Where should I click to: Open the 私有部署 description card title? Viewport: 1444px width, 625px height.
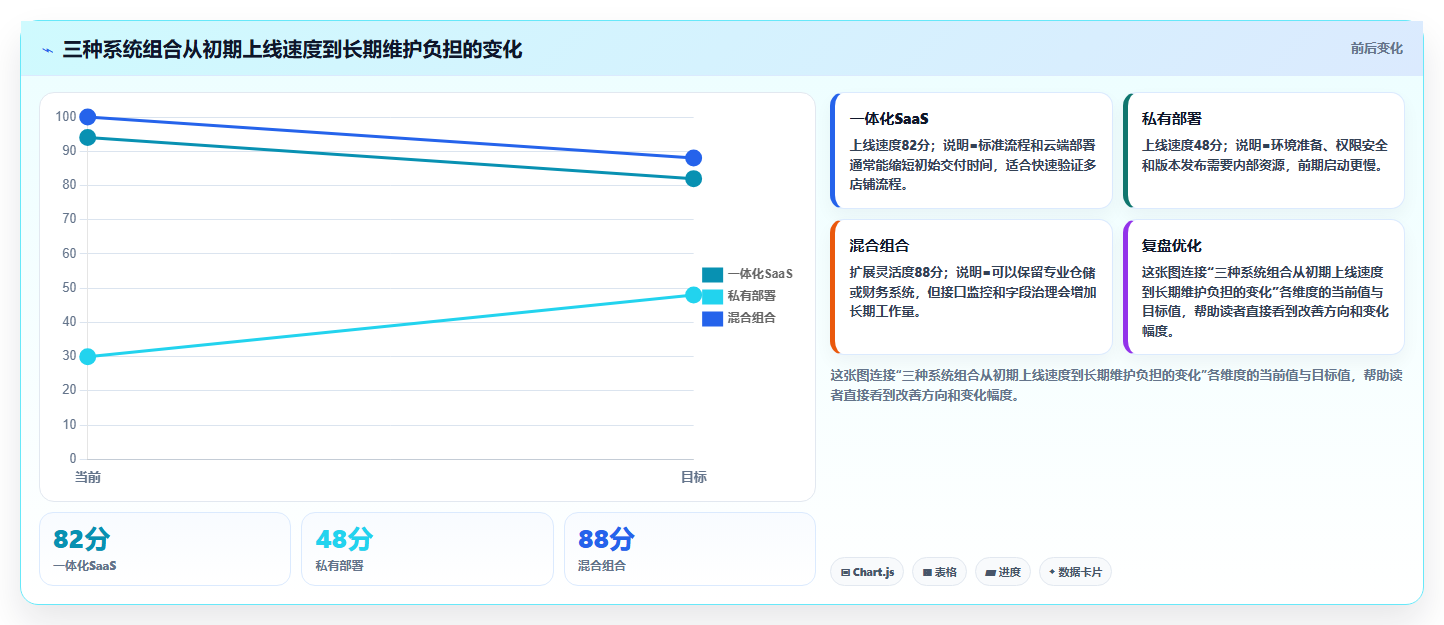(x=1171, y=119)
